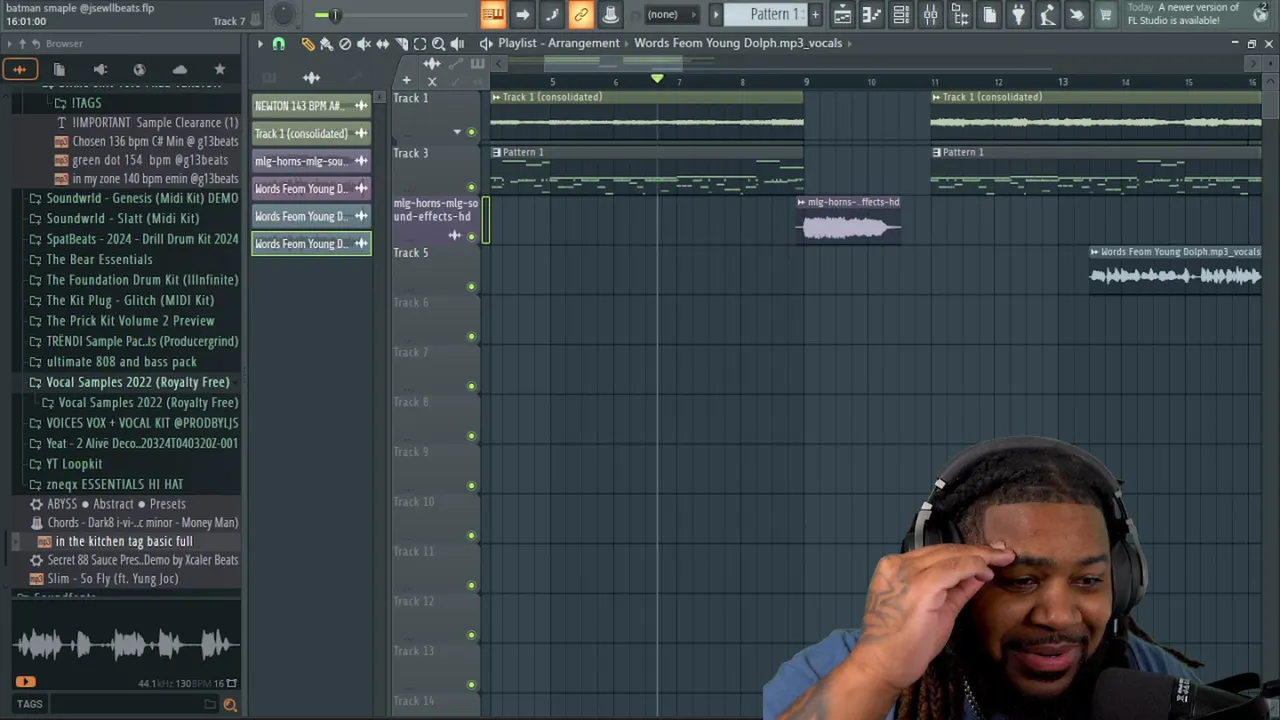Image resolution: width=1280 pixels, height=720 pixels.
Task: Open browser cloud tab icon
Action: click(180, 69)
